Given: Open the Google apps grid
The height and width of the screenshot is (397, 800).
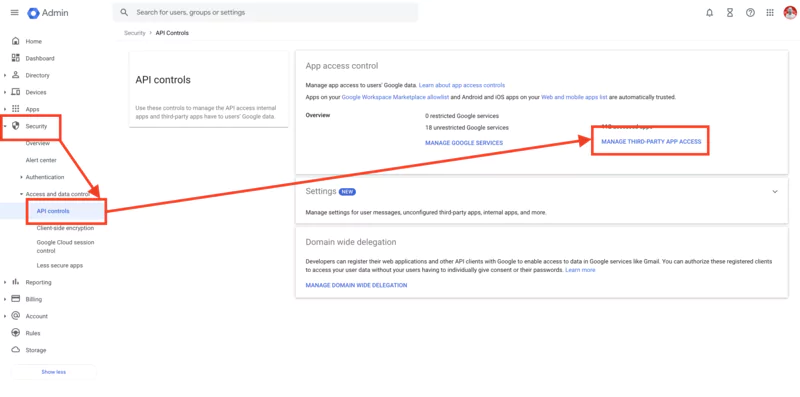Looking at the screenshot, I should (x=770, y=13).
